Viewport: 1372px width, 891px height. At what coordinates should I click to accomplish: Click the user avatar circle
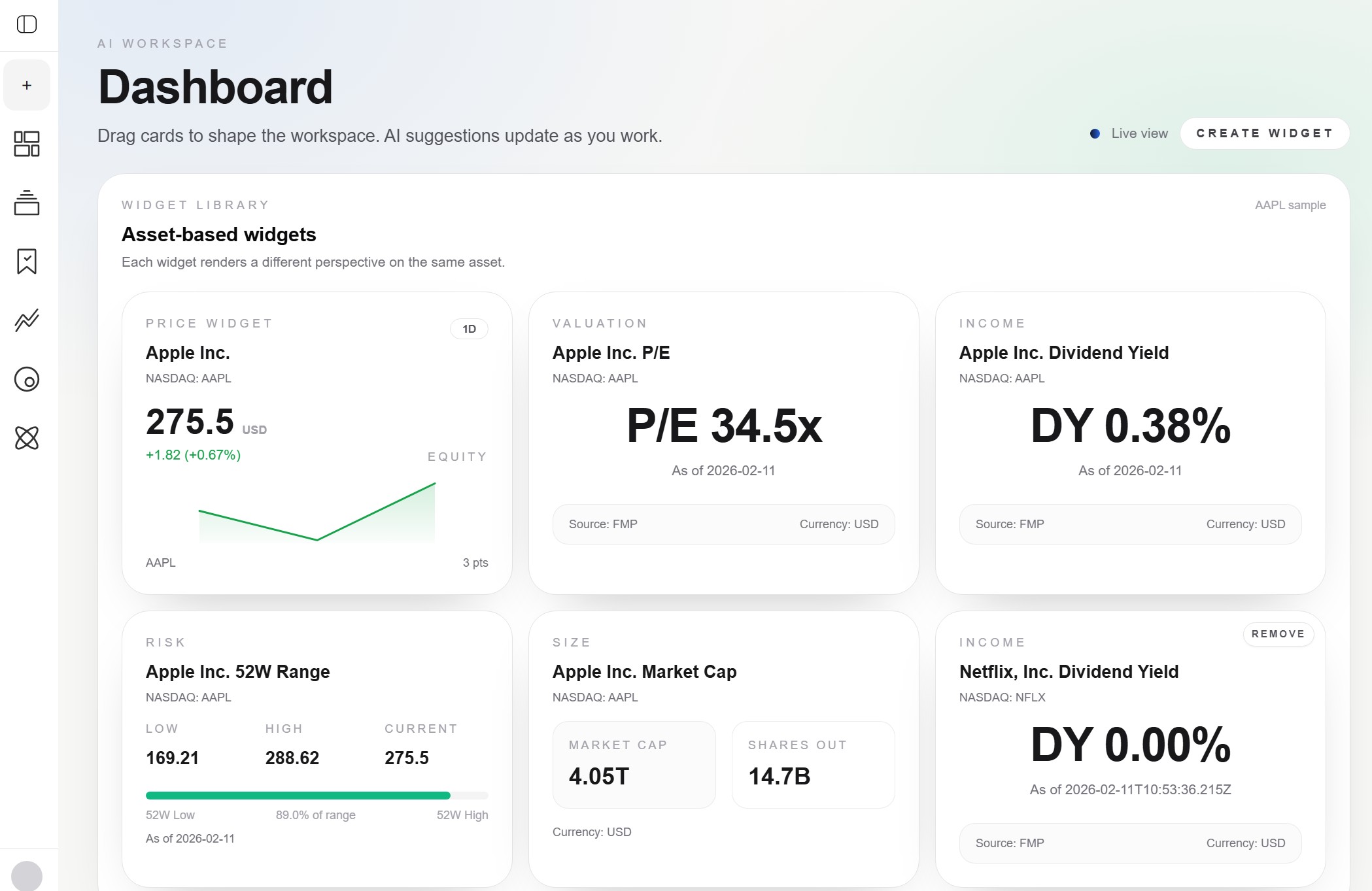[x=27, y=876]
